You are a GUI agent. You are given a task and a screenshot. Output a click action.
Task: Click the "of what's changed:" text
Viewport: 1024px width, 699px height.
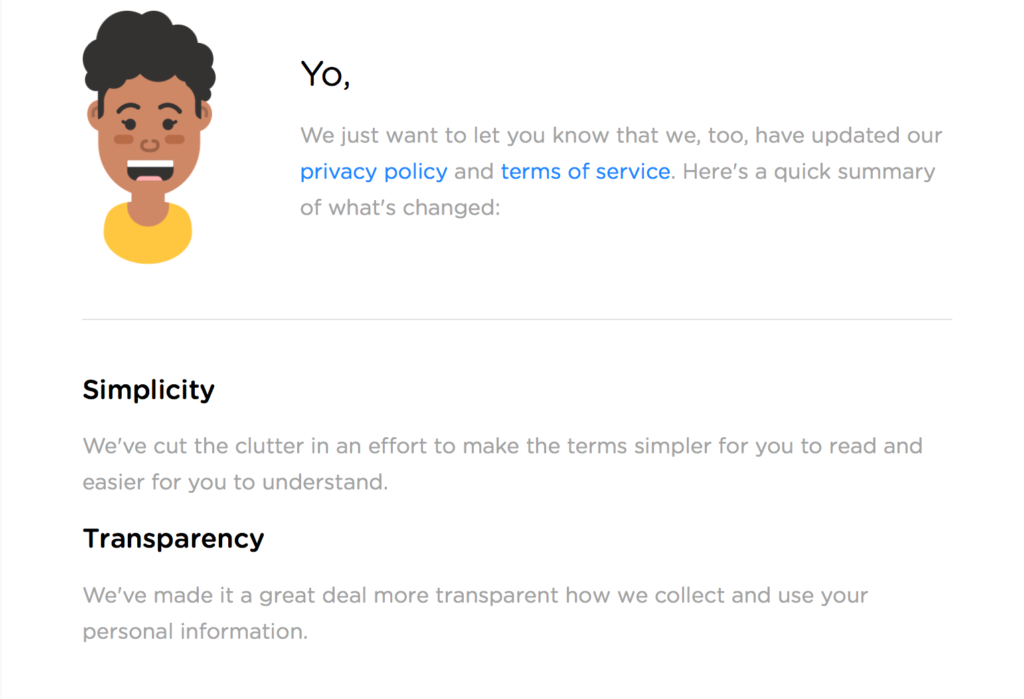pyautogui.click(x=400, y=208)
